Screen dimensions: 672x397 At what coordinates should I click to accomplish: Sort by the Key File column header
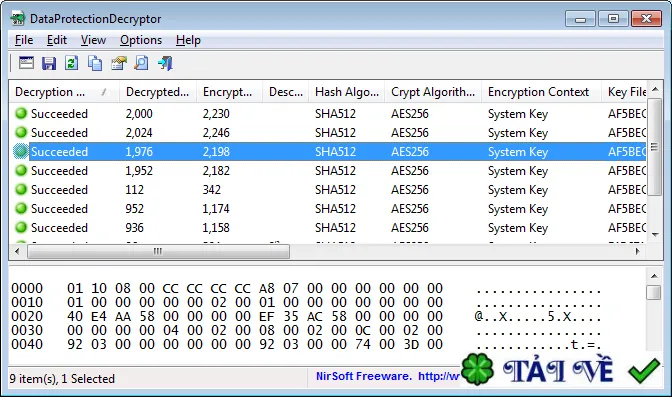click(624, 92)
